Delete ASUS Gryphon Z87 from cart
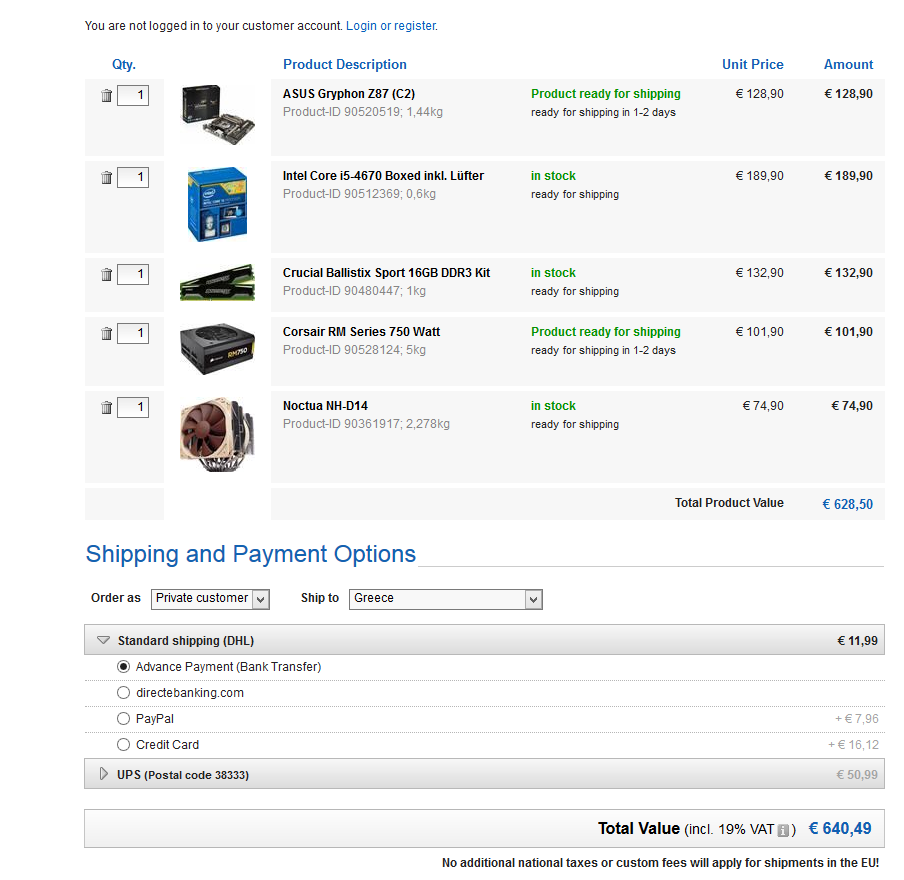 pyautogui.click(x=107, y=96)
